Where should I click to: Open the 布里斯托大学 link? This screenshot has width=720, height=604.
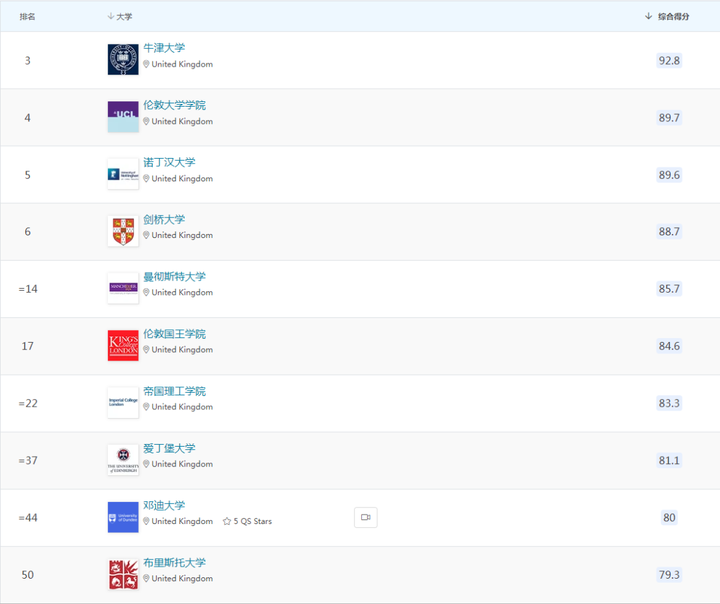174,563
